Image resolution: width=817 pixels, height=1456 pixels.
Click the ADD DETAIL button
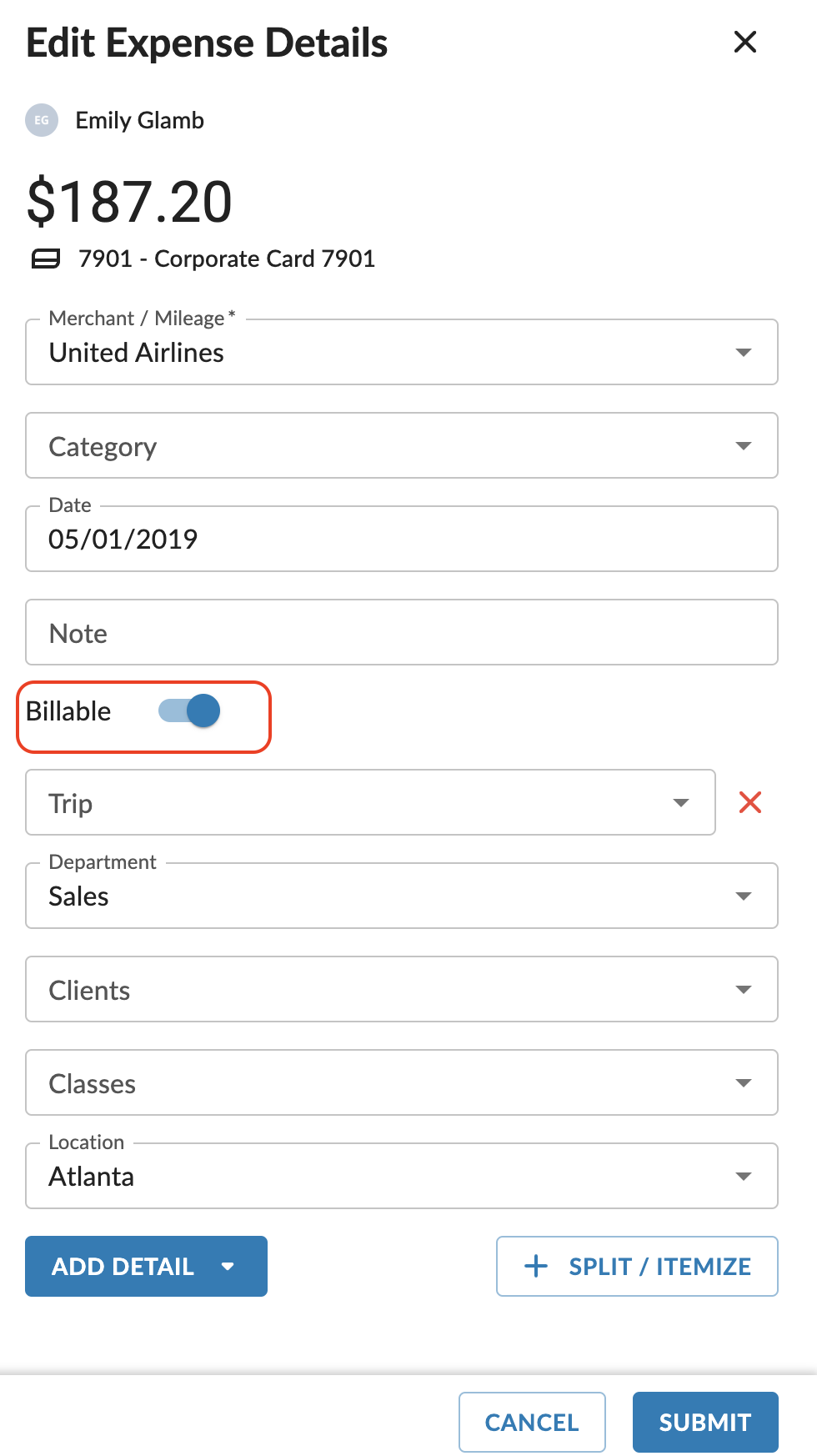[x=146, y=1266]
